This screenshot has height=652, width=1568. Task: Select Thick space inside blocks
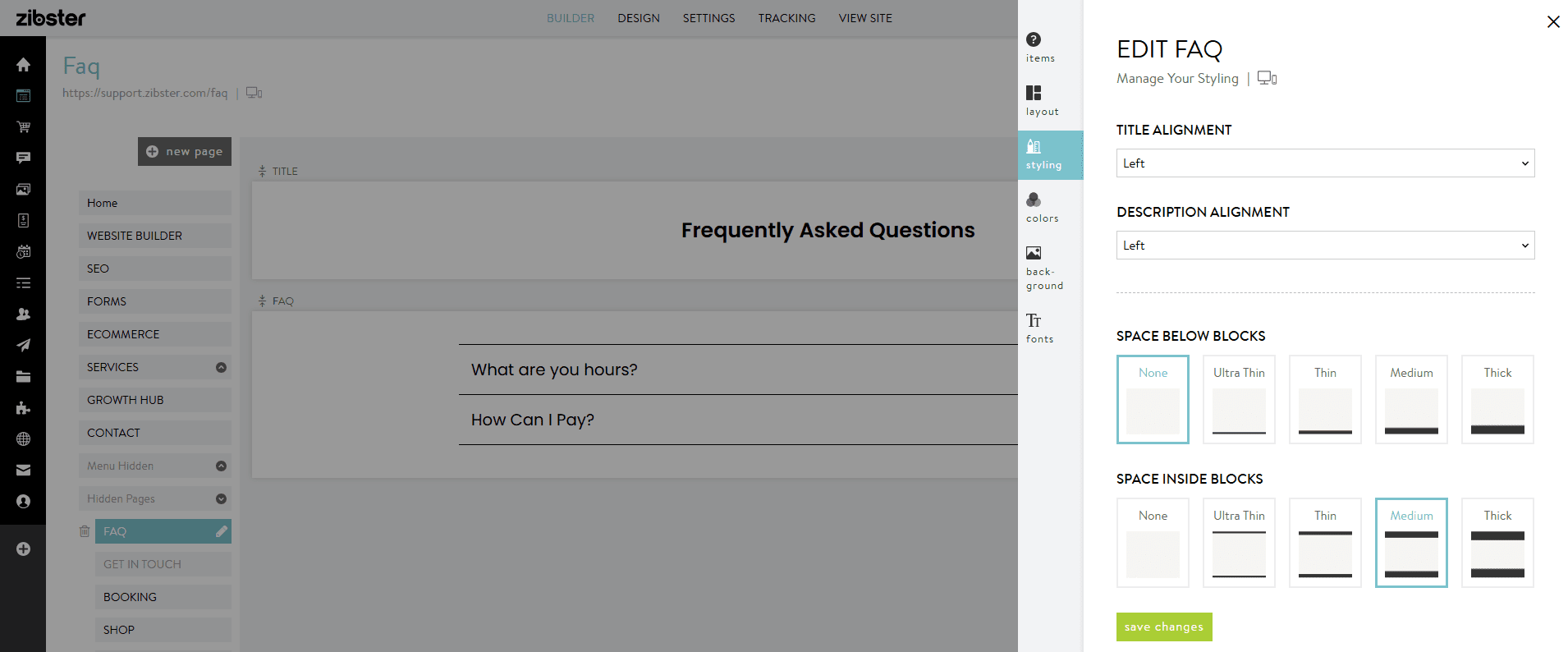1497,542
